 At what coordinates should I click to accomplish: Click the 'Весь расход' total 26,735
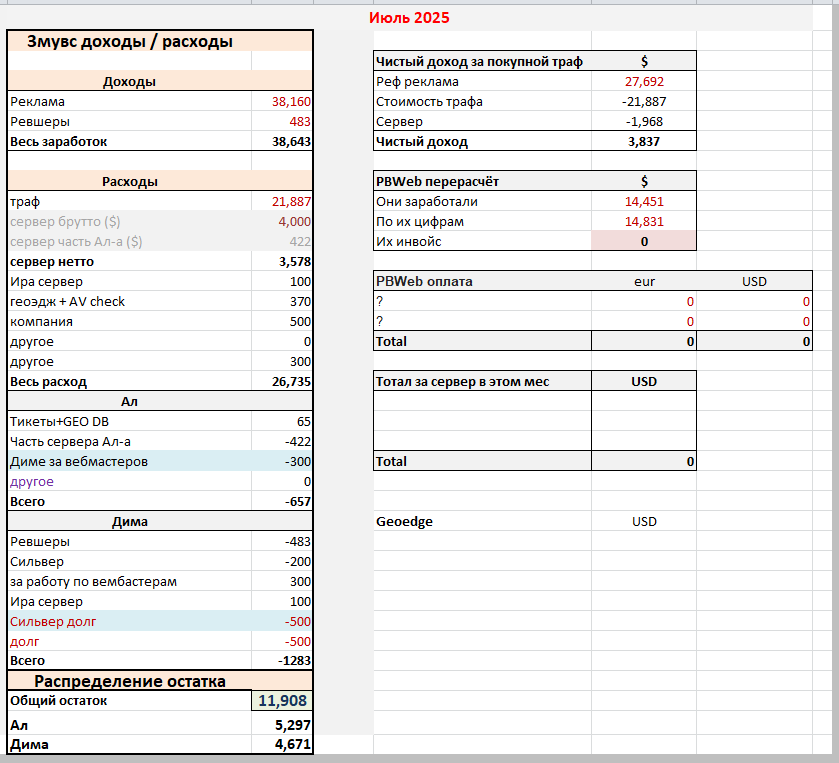[291, 382]
